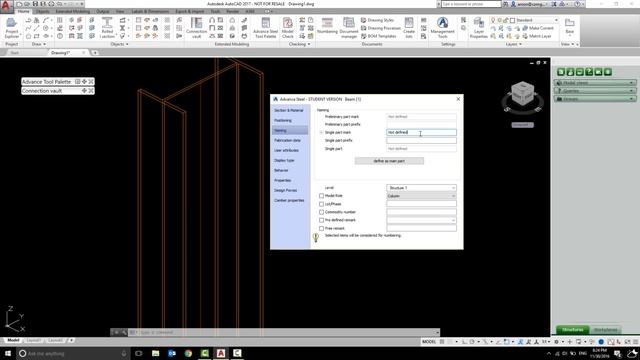Click the Single part prefix field

tap(421, 140)
